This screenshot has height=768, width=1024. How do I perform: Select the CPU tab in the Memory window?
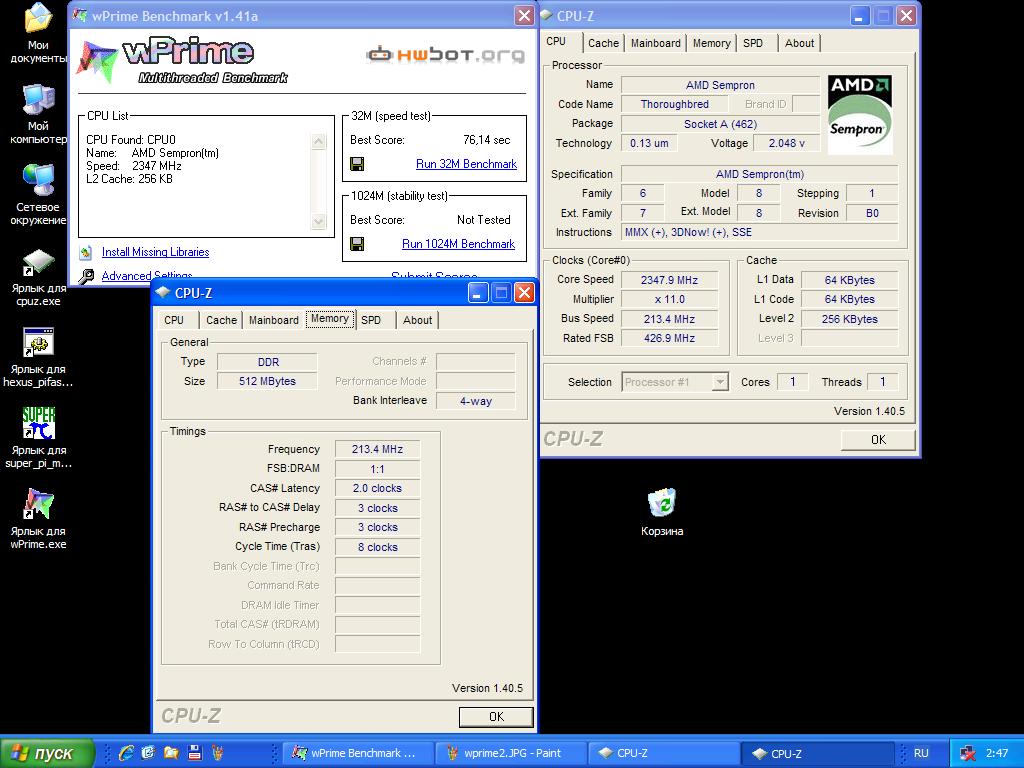pos(174,320)
